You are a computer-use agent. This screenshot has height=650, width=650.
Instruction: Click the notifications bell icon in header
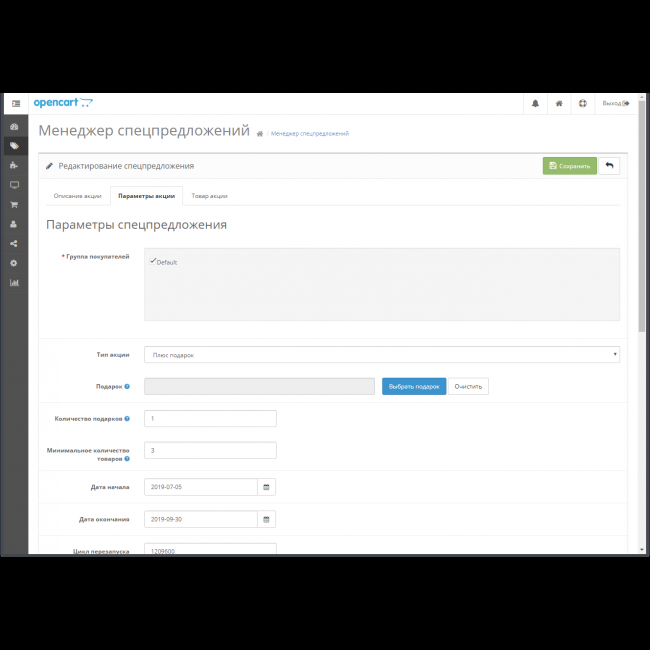coord(535,103)
